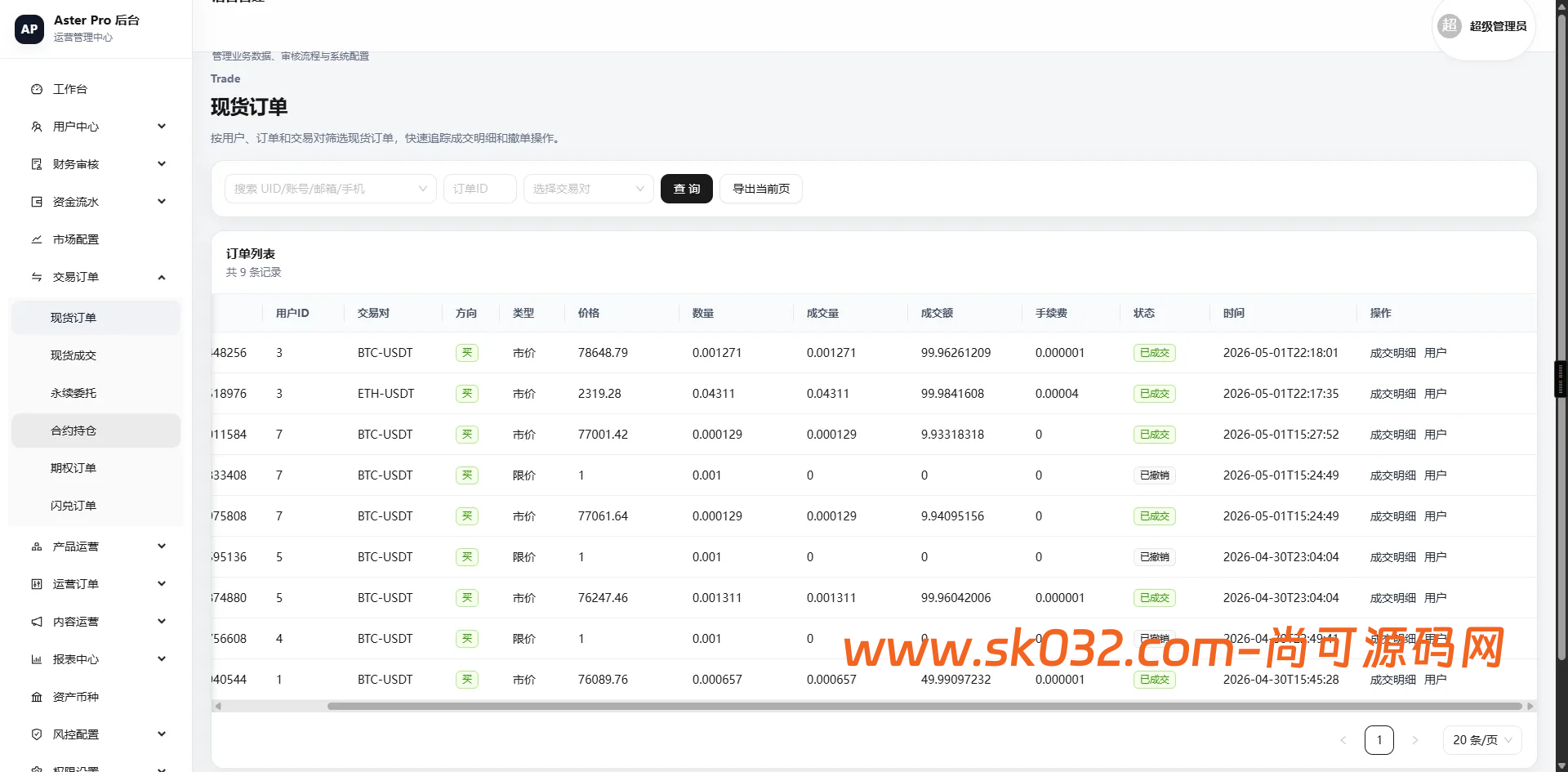
Task: Click the 资产币种 menu label
Action: (x=76, y=697)
